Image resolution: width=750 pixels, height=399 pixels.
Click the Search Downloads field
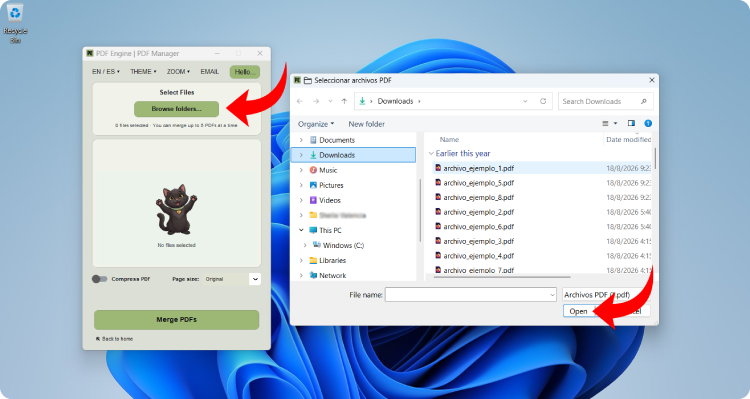click(605, 101)
